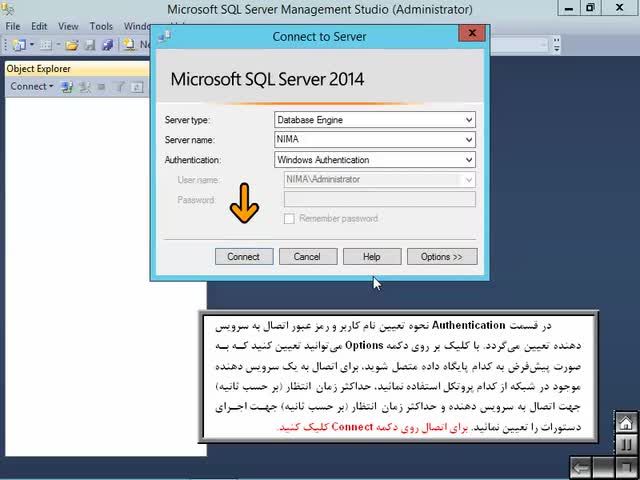640x480 pixels.
Task: Click the Connect to Server dialog title icon
Action: [x=164, y=36]
